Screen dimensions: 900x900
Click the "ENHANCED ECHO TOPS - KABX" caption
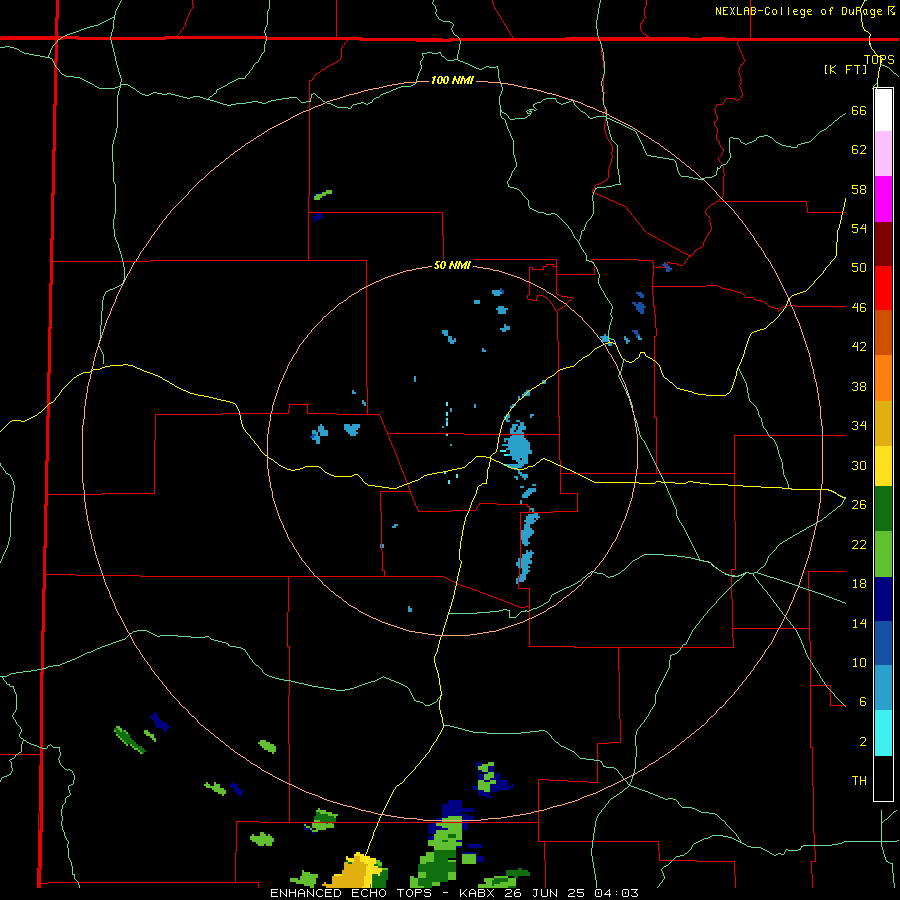coord(378,893)
